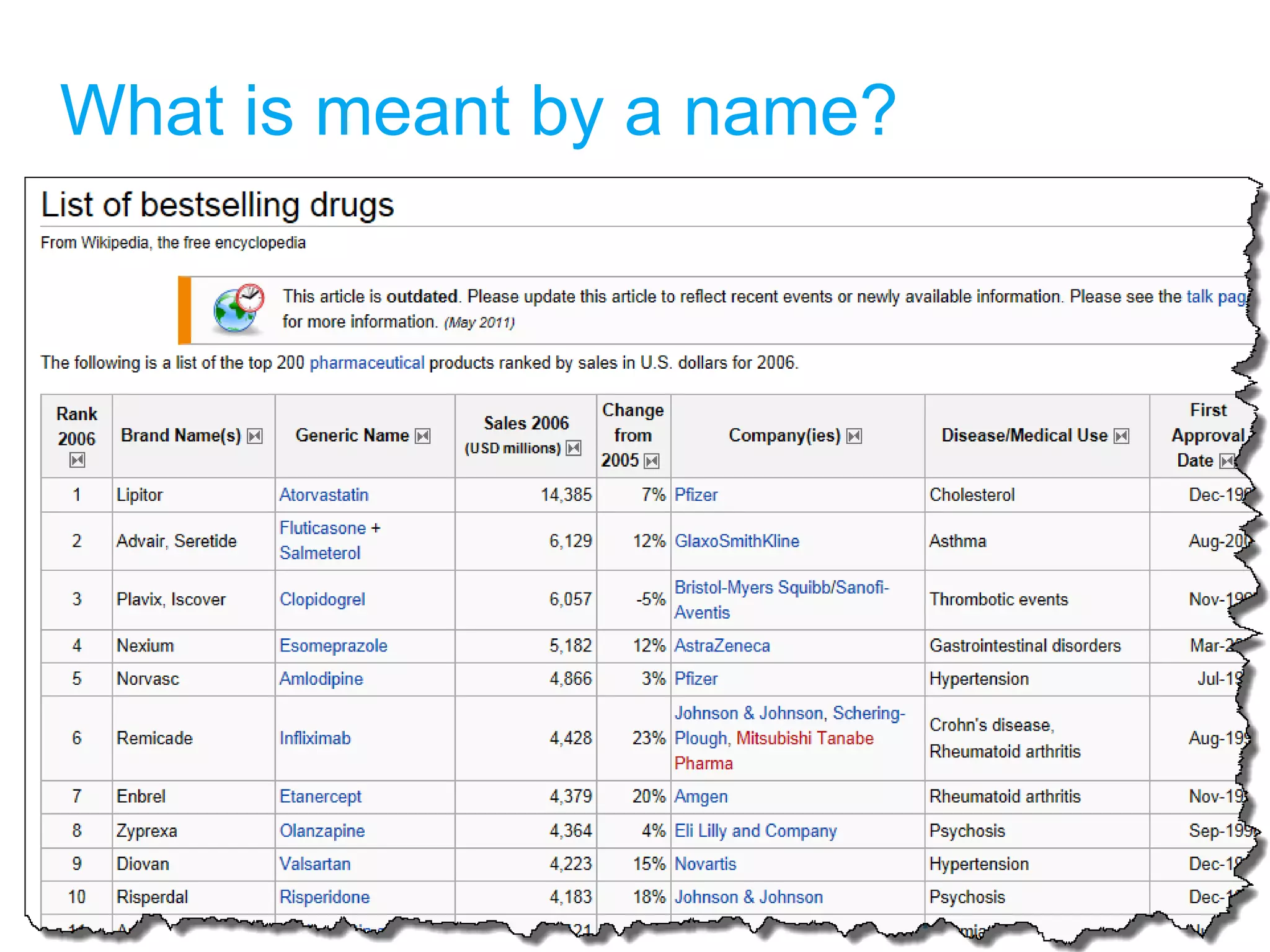Open Johnson & Johnson link in Risperdal row
Screen dimensions: 1270x952
(749, 897)
